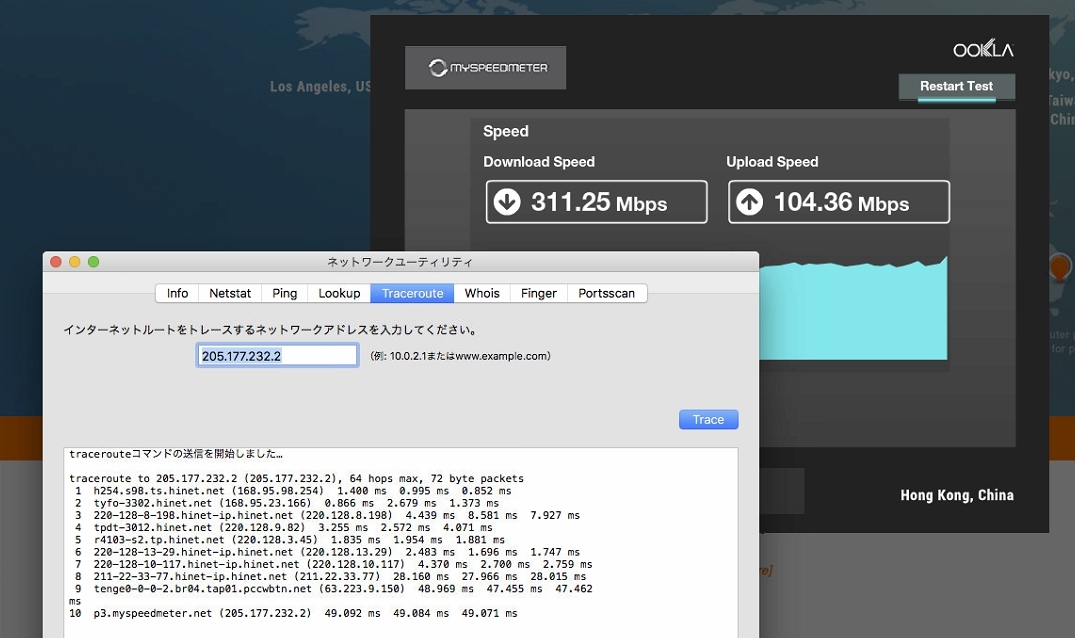Click the Speed heading
1075x638 pixels.
(506, 131)
